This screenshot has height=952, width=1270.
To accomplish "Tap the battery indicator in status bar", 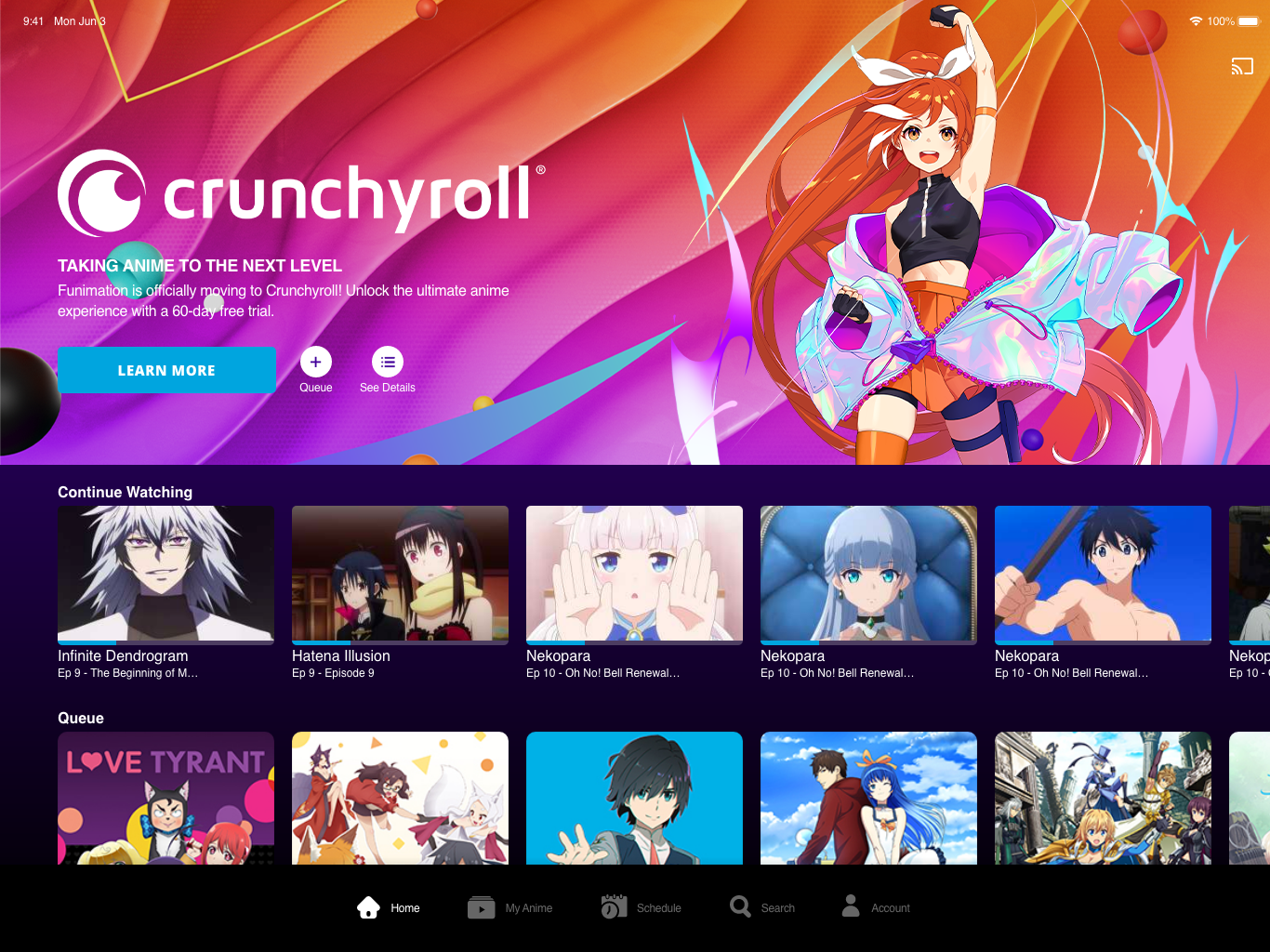I will 1248,20.
